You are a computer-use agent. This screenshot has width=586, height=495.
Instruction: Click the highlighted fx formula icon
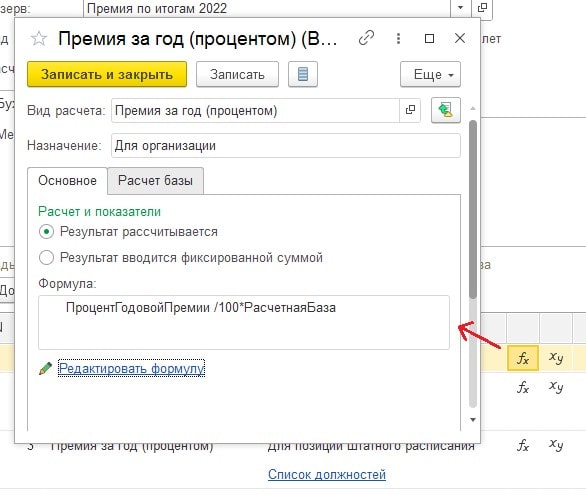click(x=523, y=358)
